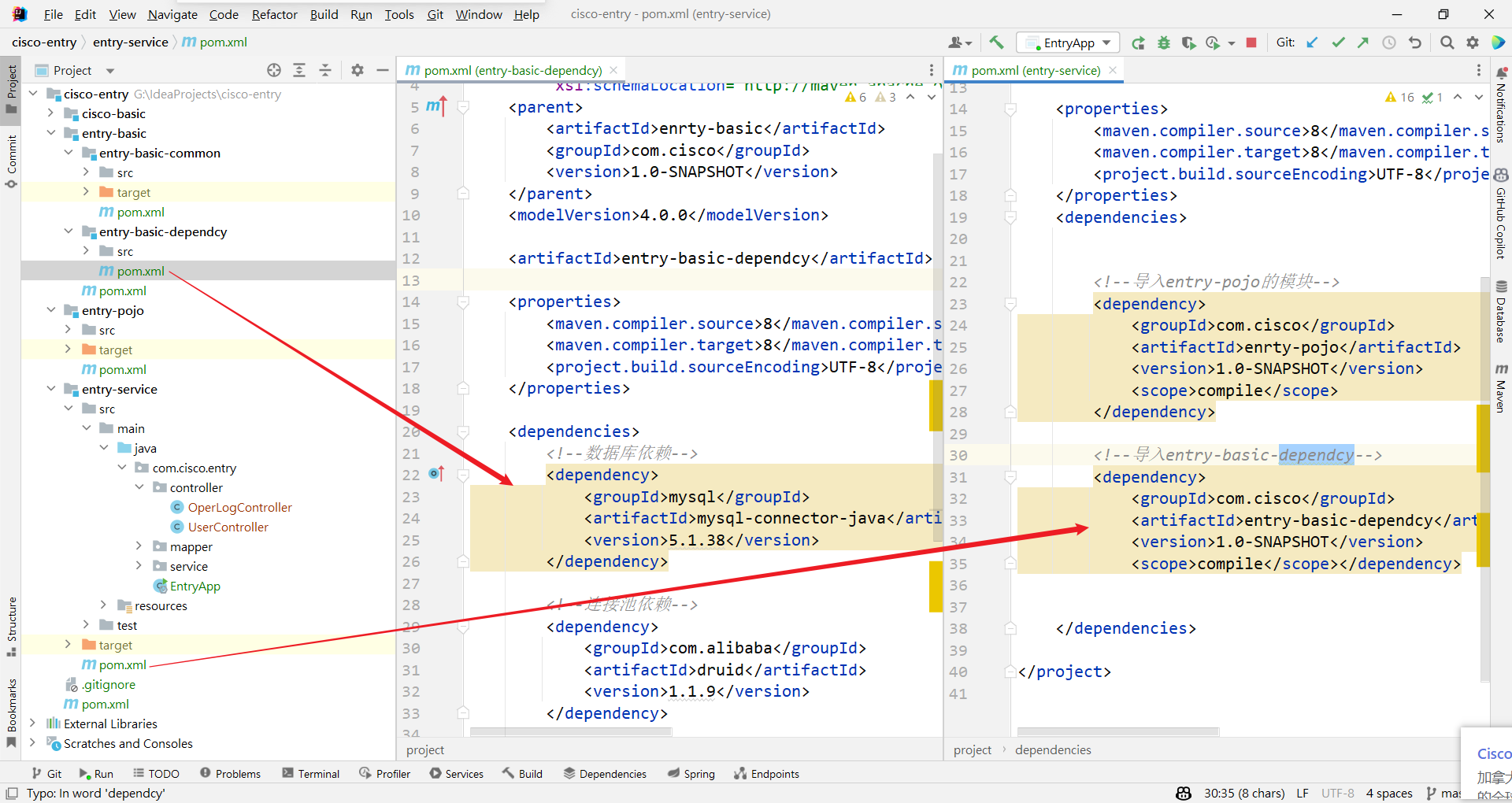Select opened file target icon in Project panel
1512x803 pixels.
[x=274, y=70]
